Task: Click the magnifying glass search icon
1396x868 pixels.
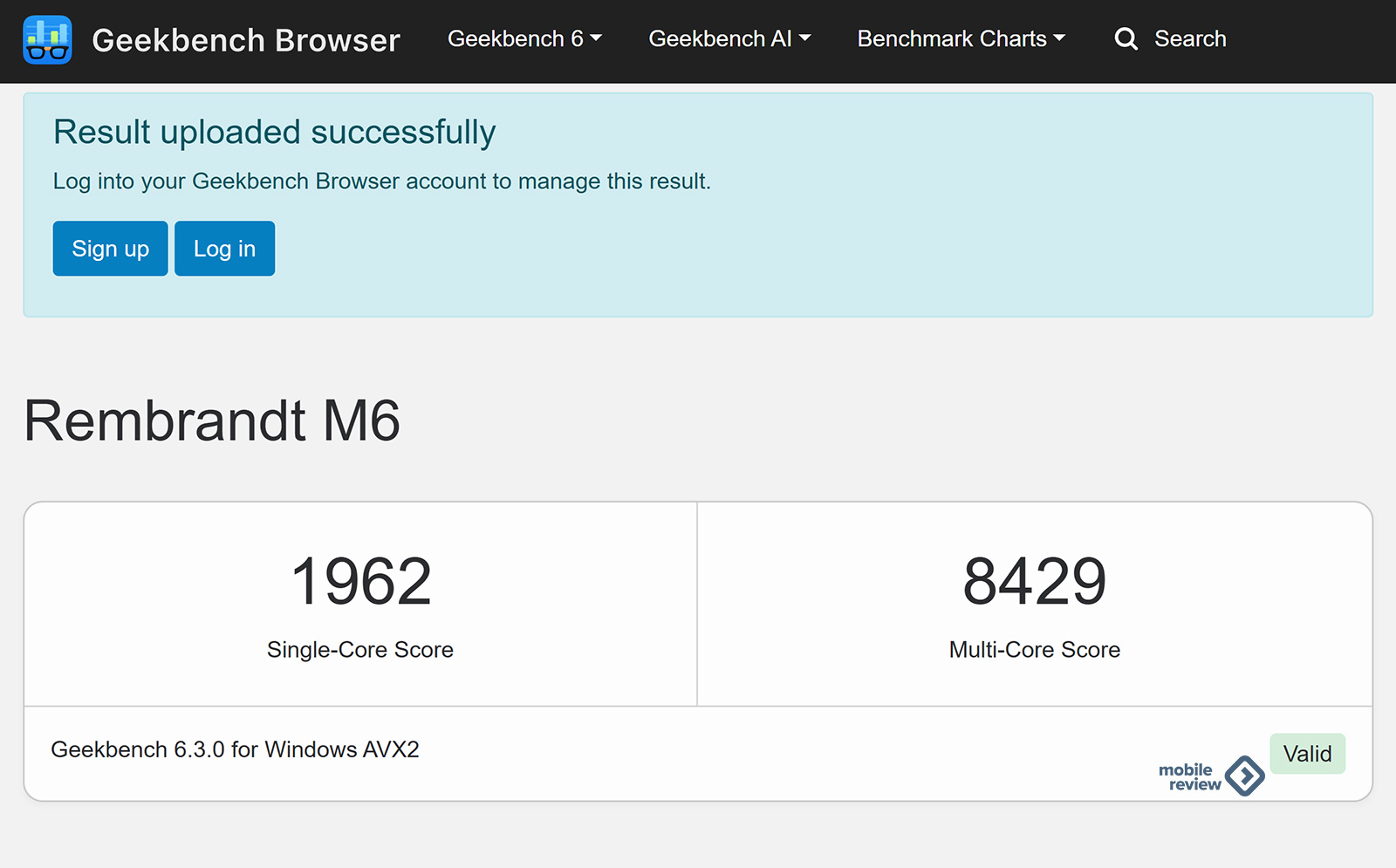Action: [1126, 39]
